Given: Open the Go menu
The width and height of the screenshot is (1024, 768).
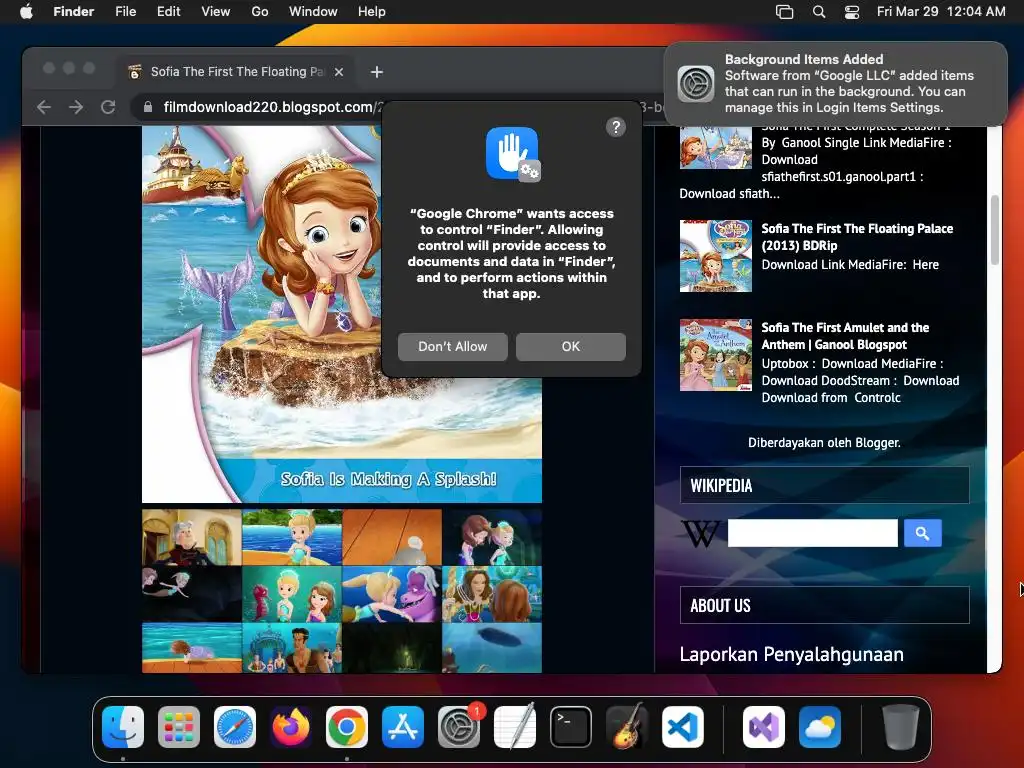Looking at the screenshot, I should pyautogui.click(x=260, y=11).
